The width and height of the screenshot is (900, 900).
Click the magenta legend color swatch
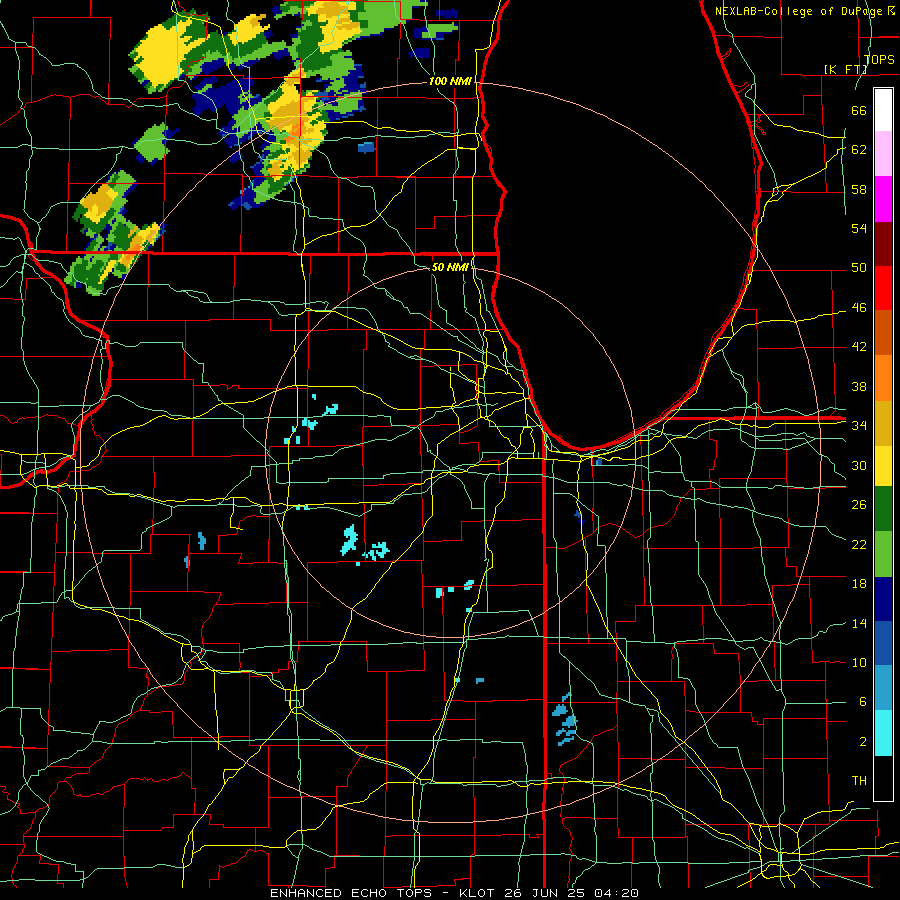point(883,199)
